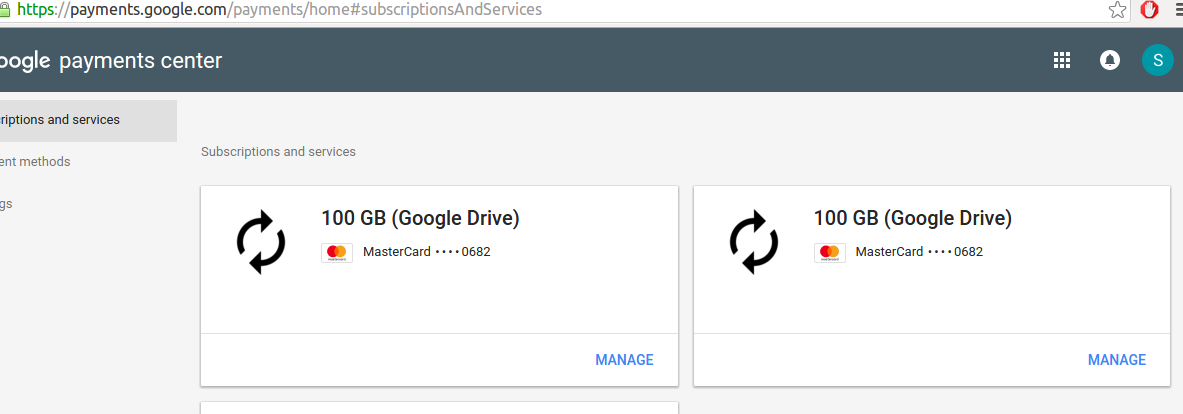Open the account avatar labeled S
This screenshot has height=414, width=1183.
[x=1157, y=60]
